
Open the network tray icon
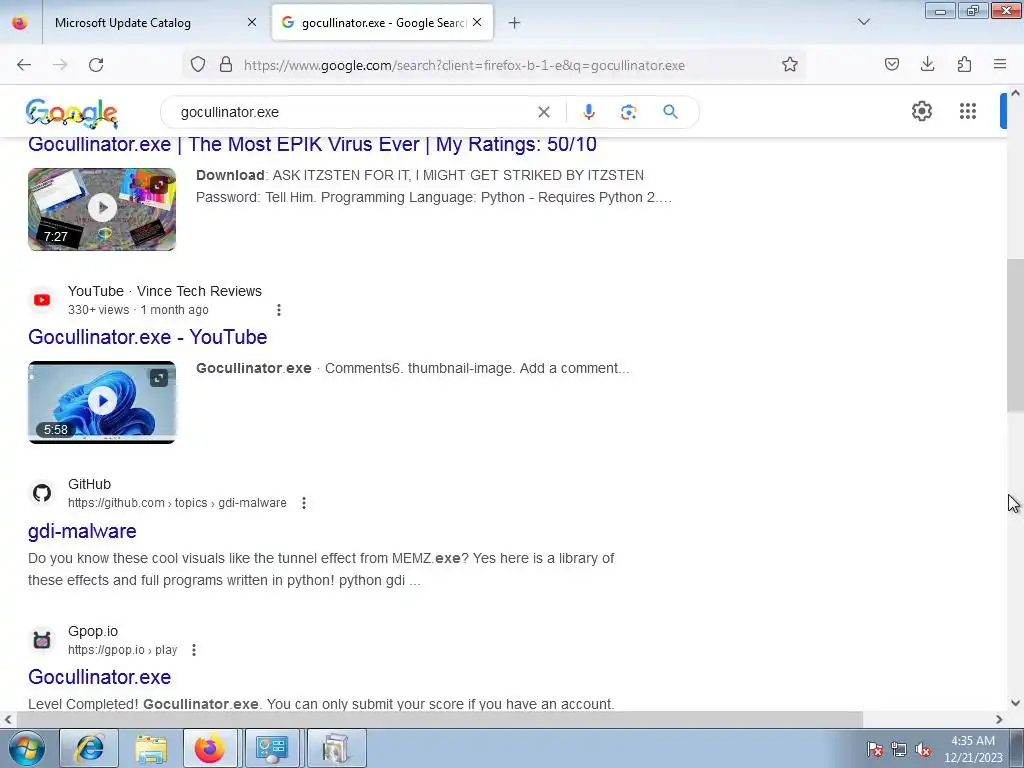(x=899, y=749)
